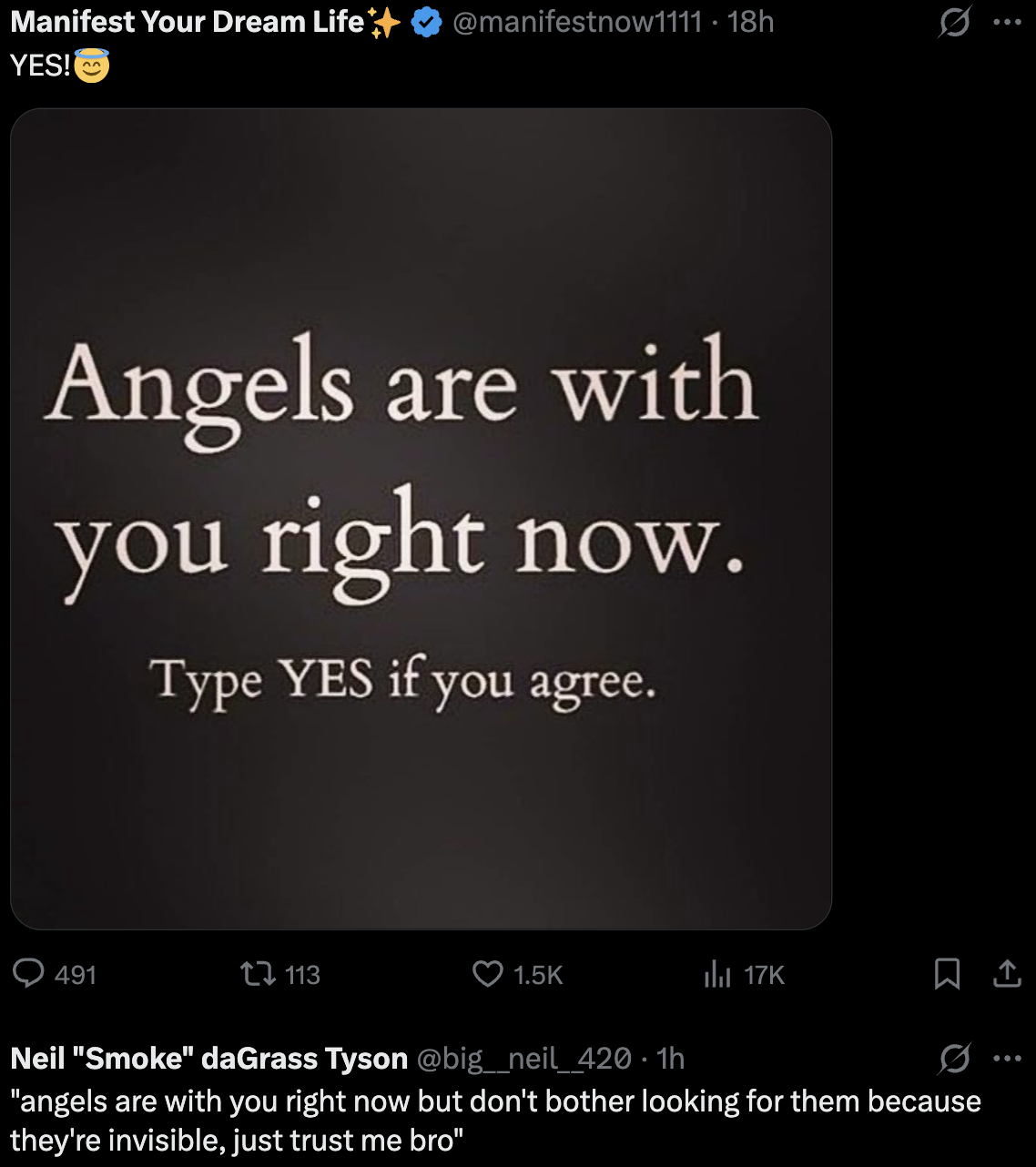Click the @manifestnow1111 handle
The image size is (1036, 1167).
coord(577,22)
